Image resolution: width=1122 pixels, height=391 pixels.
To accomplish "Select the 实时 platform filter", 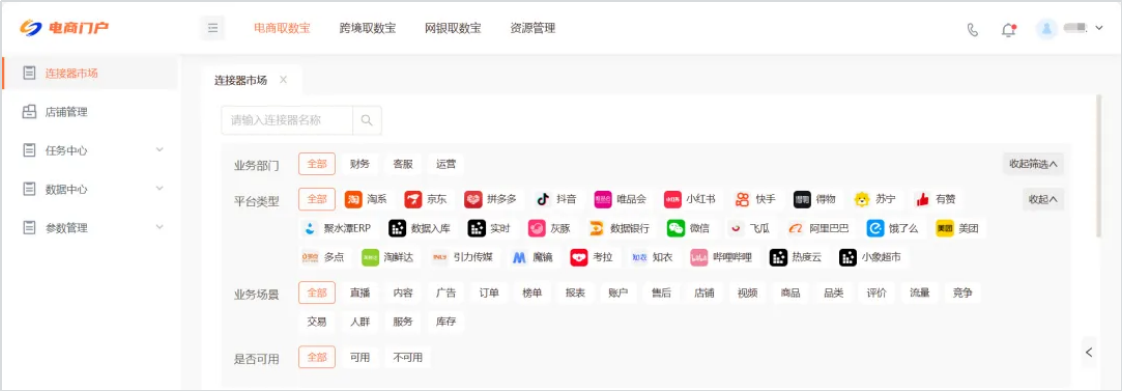I will (489, 228).
